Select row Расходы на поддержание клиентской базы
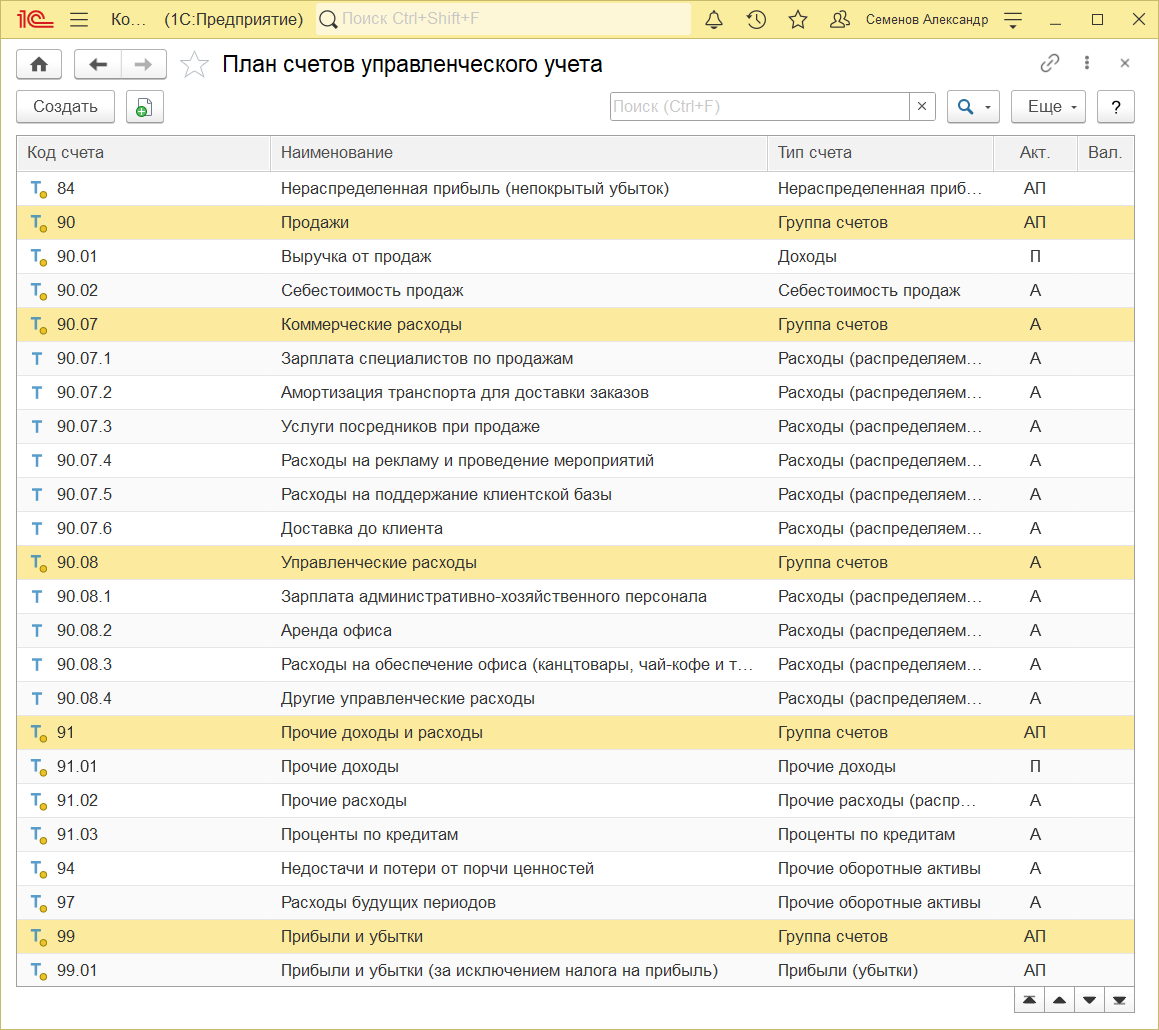 [x=575, y=495]
